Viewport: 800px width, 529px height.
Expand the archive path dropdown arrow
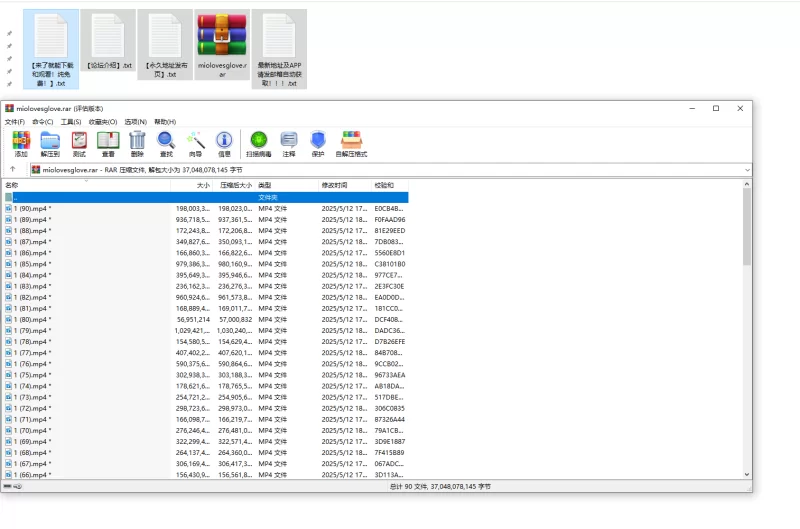pos(746,170)
